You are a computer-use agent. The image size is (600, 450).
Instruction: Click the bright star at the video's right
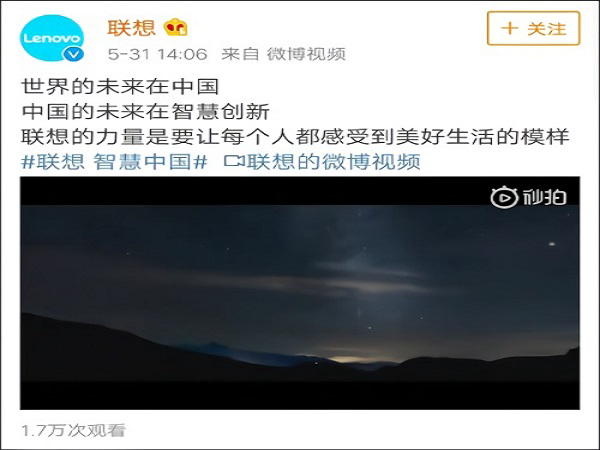[x=552, y=244]
